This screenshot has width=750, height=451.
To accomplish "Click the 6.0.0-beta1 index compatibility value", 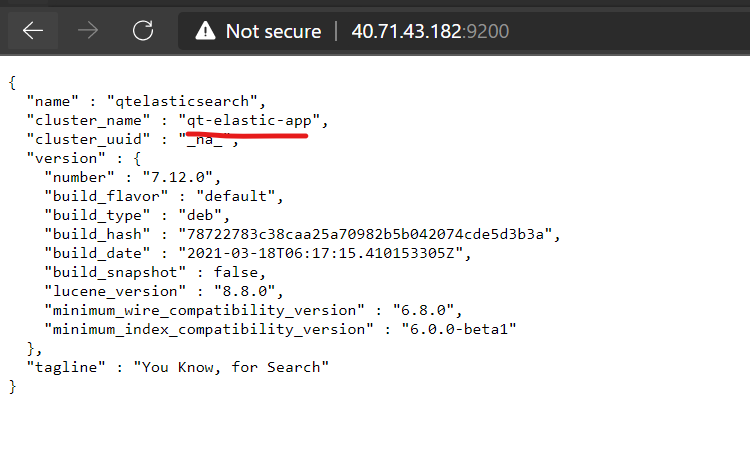I will tap(459, 330).
